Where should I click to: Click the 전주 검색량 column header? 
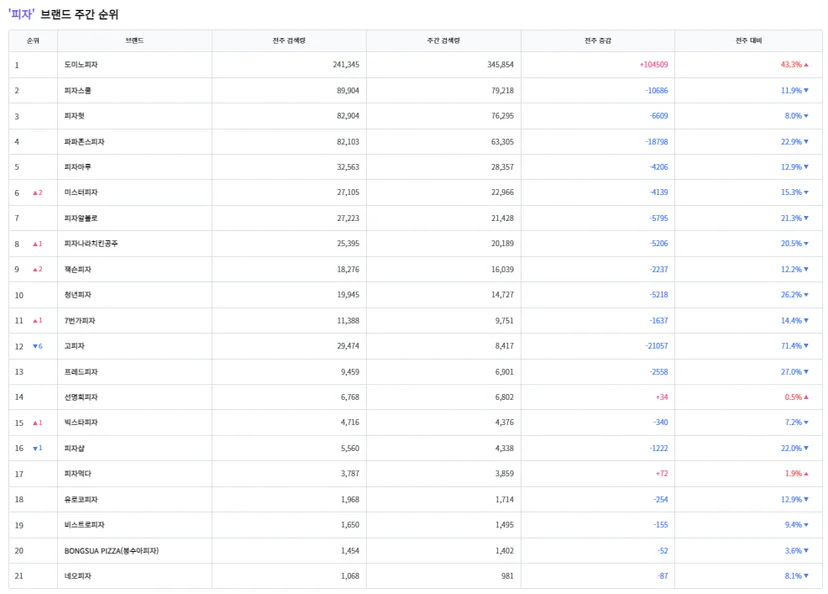point(289,41)
